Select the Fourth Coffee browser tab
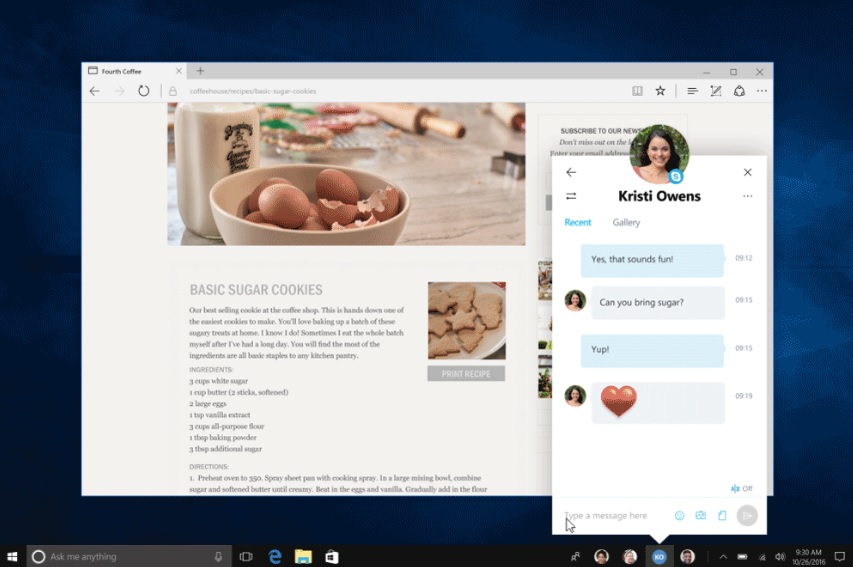853x567 pixels. 134,71
